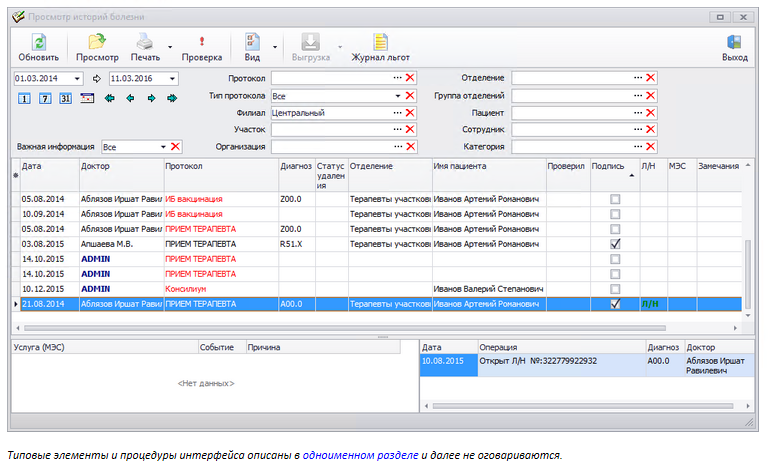Click the Выход exit icon
Viewport: 771px width, 466px height.
pyautogui.click(x=734, y=42)
